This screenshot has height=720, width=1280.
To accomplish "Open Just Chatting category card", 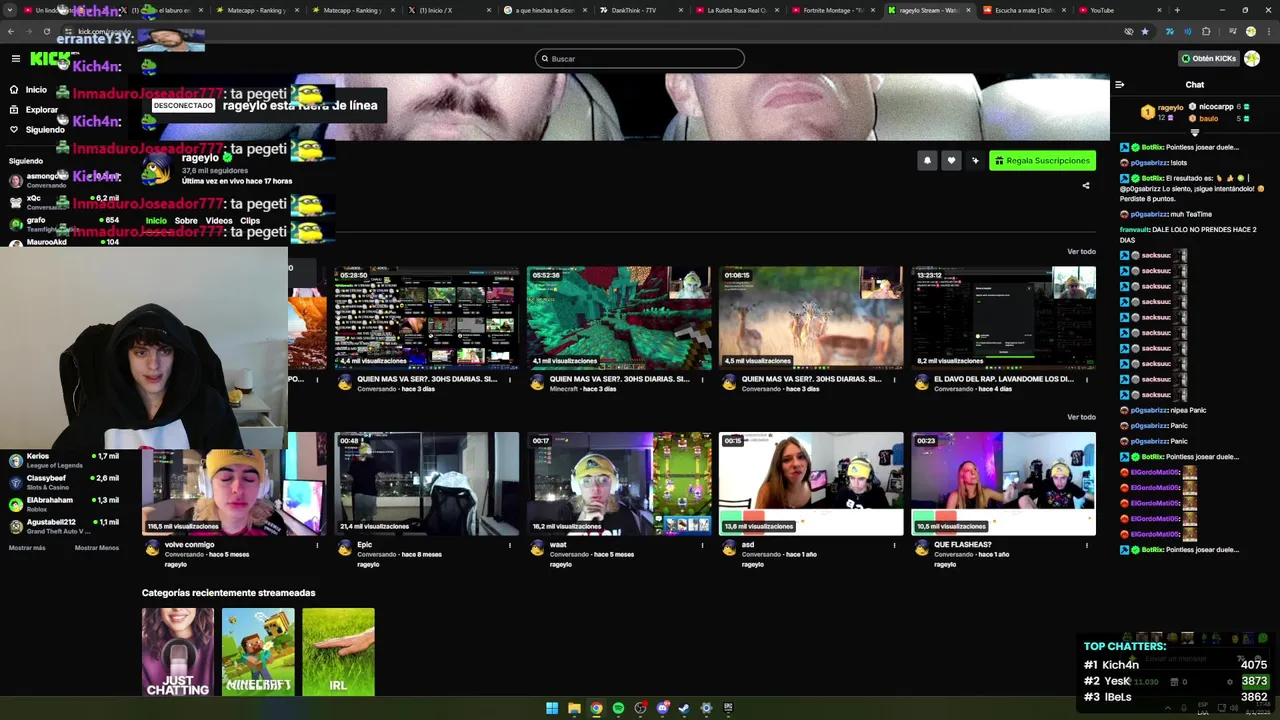I will tap(178, 652).
